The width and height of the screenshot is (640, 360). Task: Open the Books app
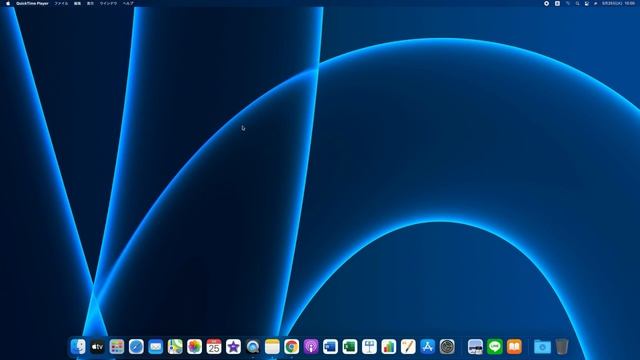click(x=514, y=347)
